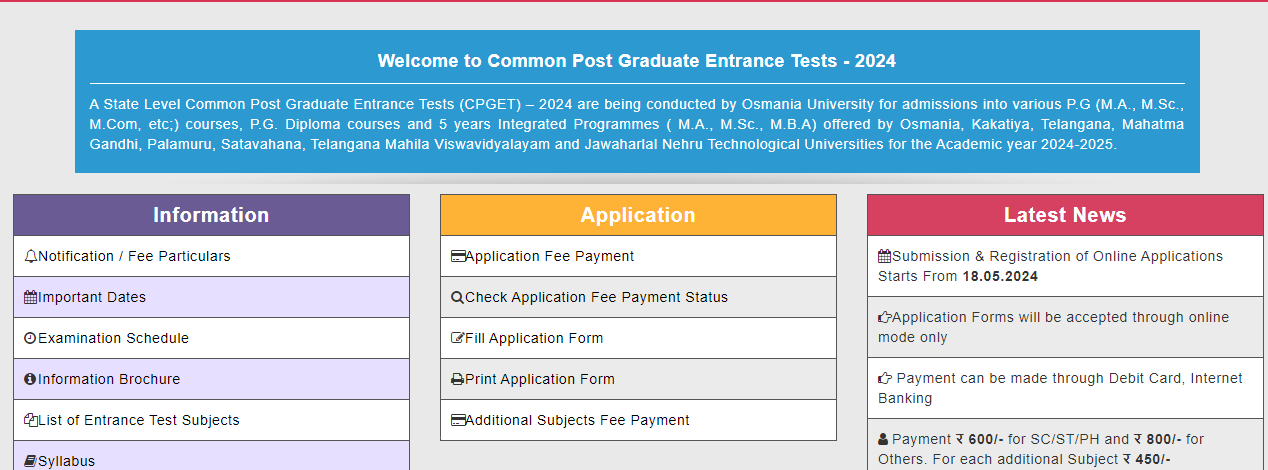Click the info icon next to Information Brochure
The width and height of the screenshot is (1268, 470).
[x=30, y=380]
